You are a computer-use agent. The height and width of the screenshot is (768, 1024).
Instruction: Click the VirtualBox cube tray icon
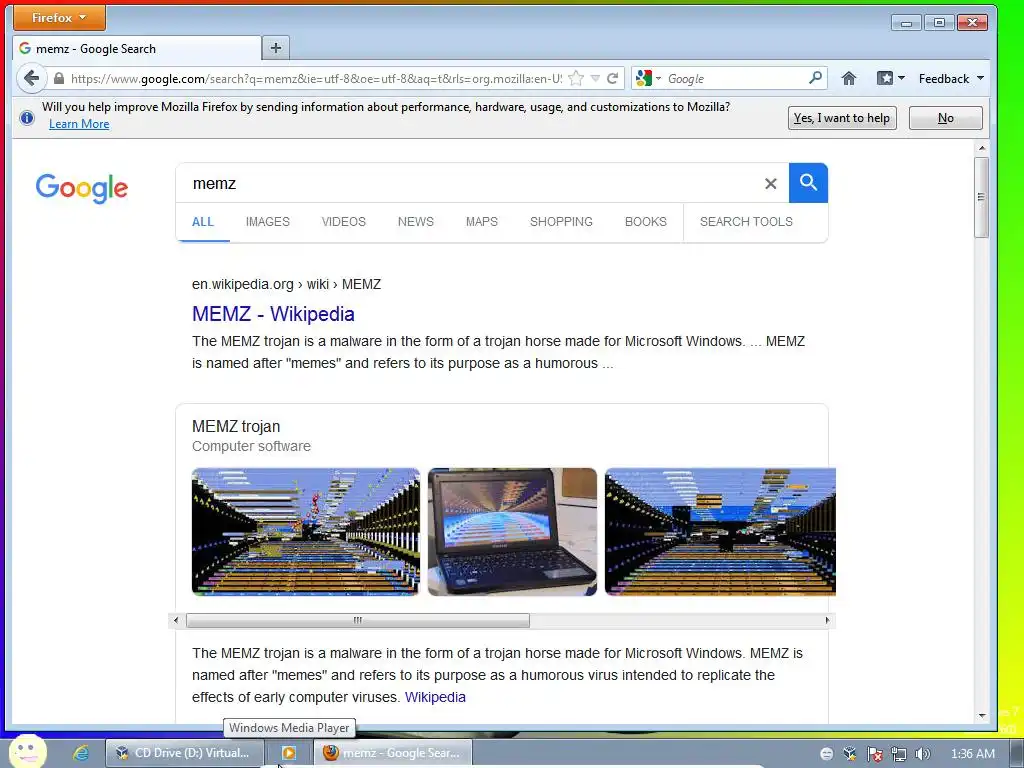click(x=850, y=754)
